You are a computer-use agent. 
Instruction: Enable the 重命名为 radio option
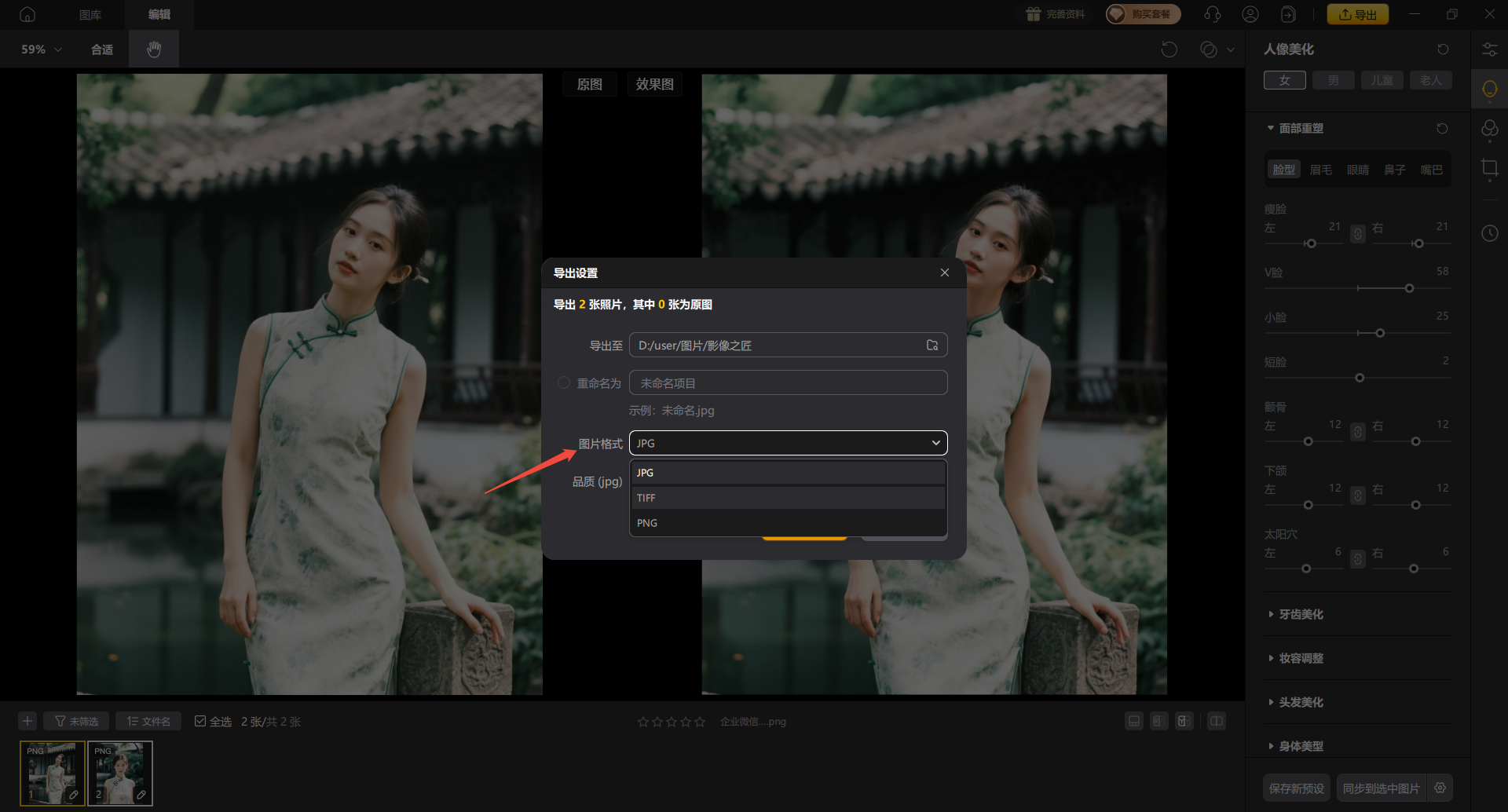coord(564,383)
